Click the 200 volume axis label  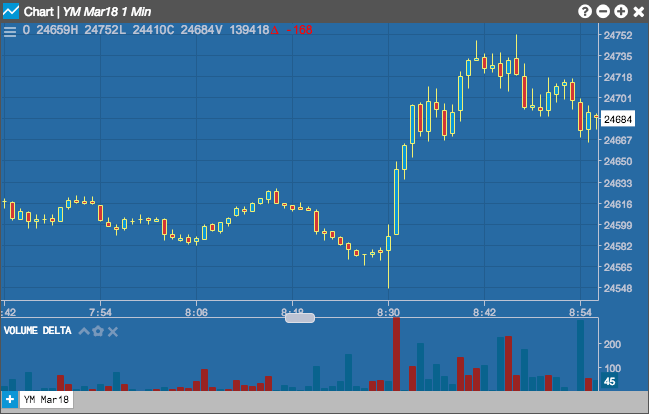(612, 344)
